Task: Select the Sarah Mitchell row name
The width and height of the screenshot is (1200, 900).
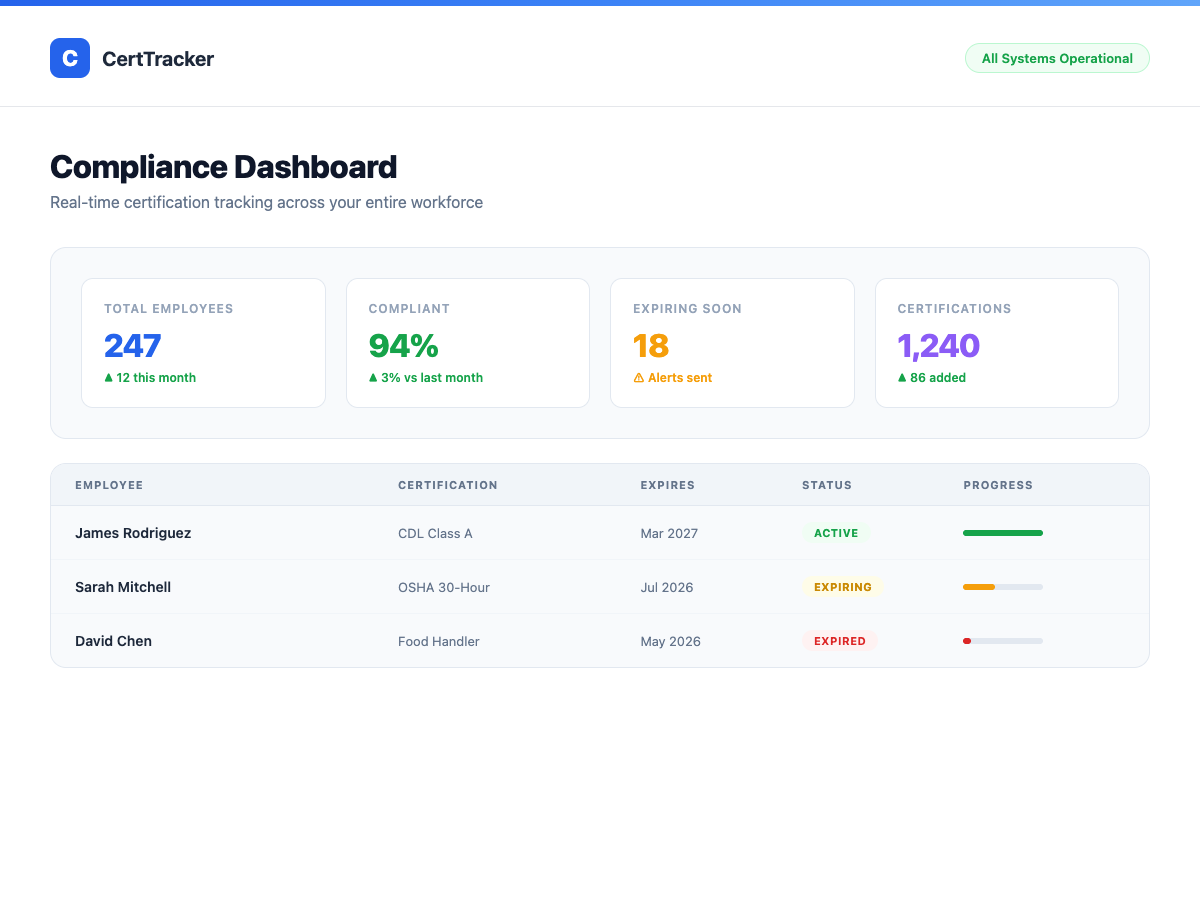Action: click(123, 587)
